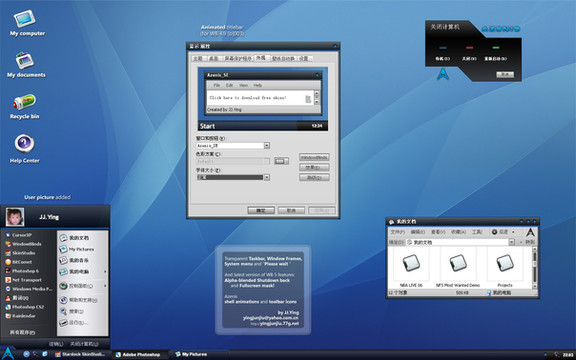Switch to My Pictures taskbar button
This screenshot has width=576, height=360.
(191, 354)
